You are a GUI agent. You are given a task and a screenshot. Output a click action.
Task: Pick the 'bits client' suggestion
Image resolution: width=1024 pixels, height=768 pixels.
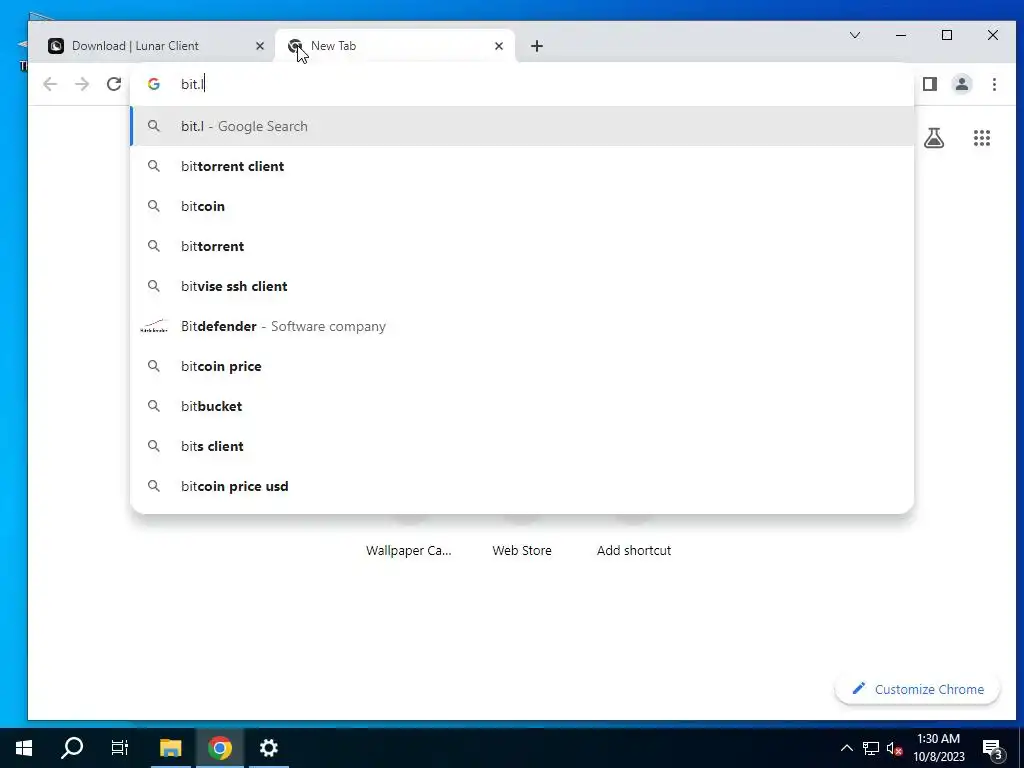click(522, 446)
